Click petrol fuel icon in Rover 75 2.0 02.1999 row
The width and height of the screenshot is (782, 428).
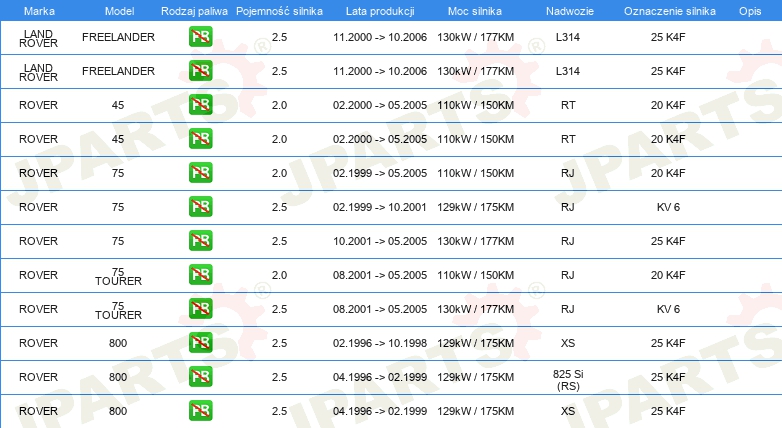[200, 173]
